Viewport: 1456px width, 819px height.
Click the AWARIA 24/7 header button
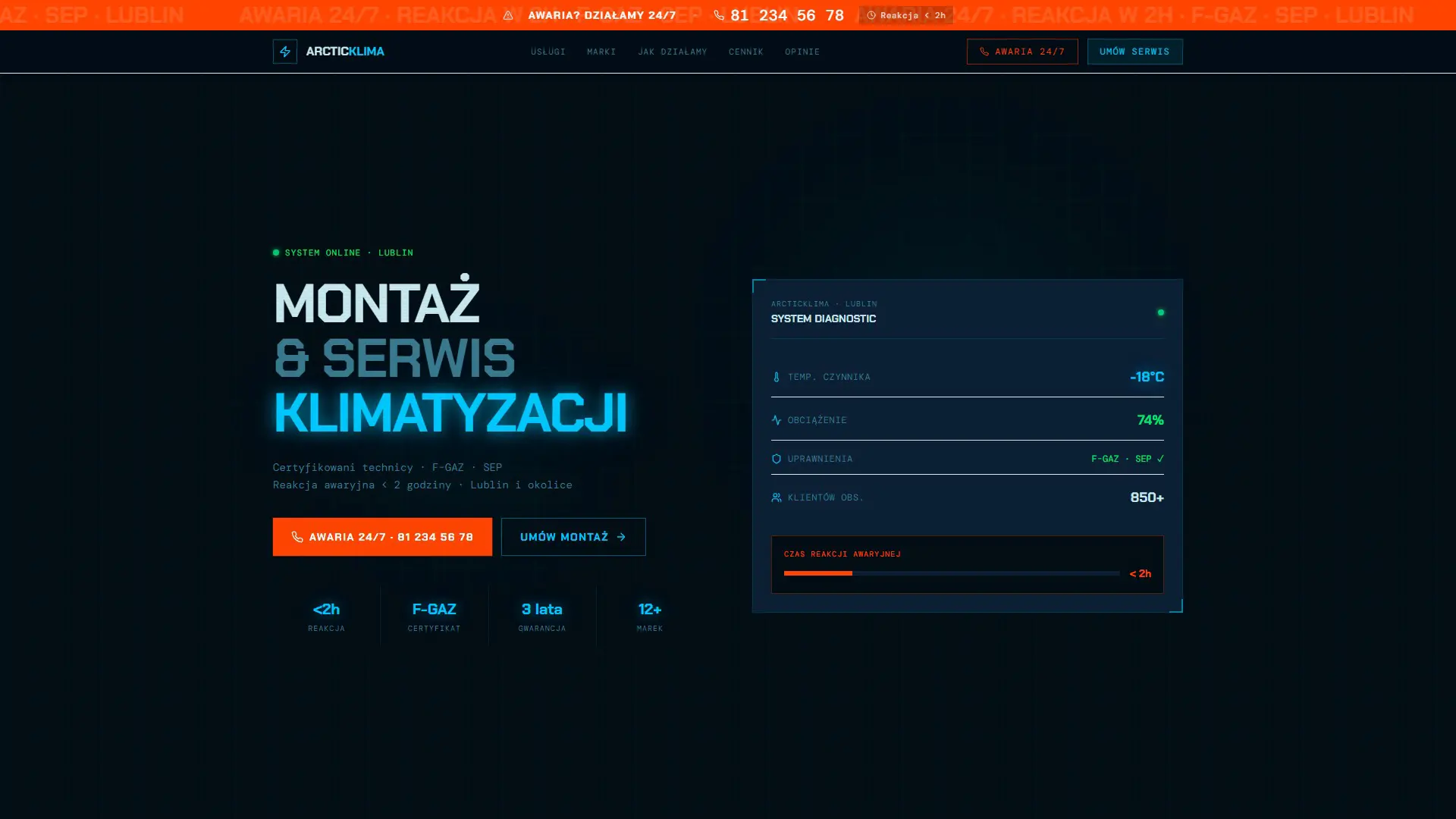pyautogui.click(x=1021, y=52)
